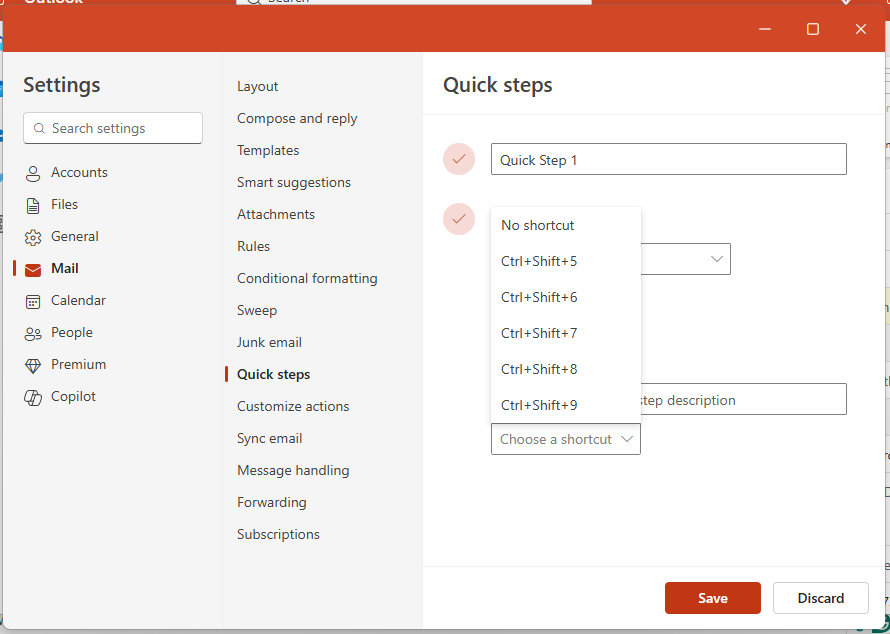Open Attachments settings
Screen dimensions: 890x634
click(275, 214)
